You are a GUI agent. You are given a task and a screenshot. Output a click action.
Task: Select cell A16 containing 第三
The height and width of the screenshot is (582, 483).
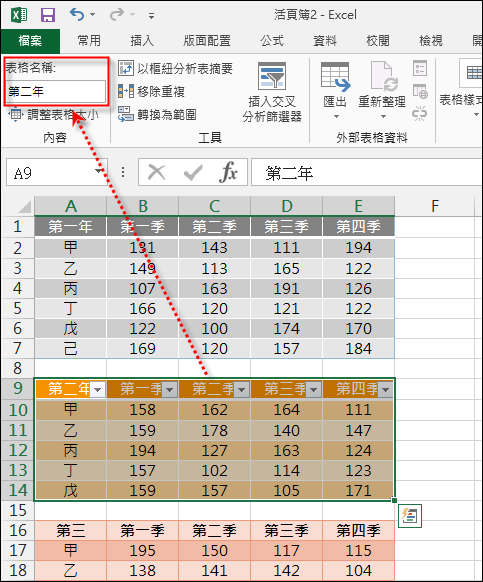pyautogui.click(x=71, y=530)
